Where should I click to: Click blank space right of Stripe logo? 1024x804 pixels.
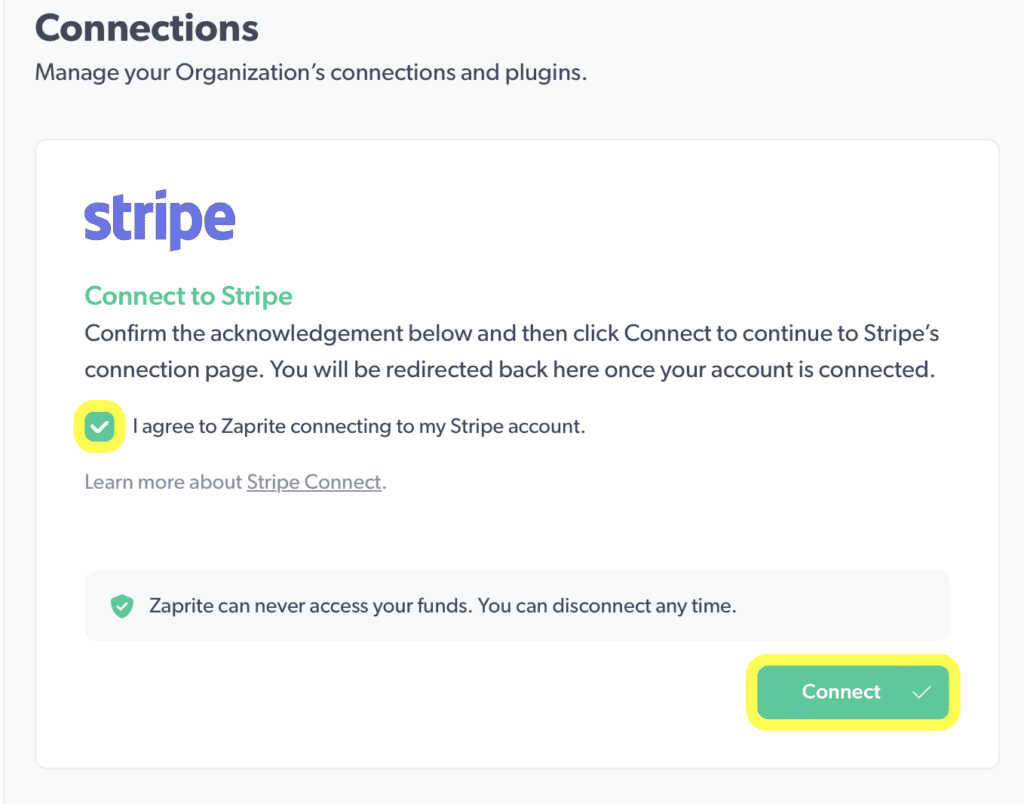(600, 222)
